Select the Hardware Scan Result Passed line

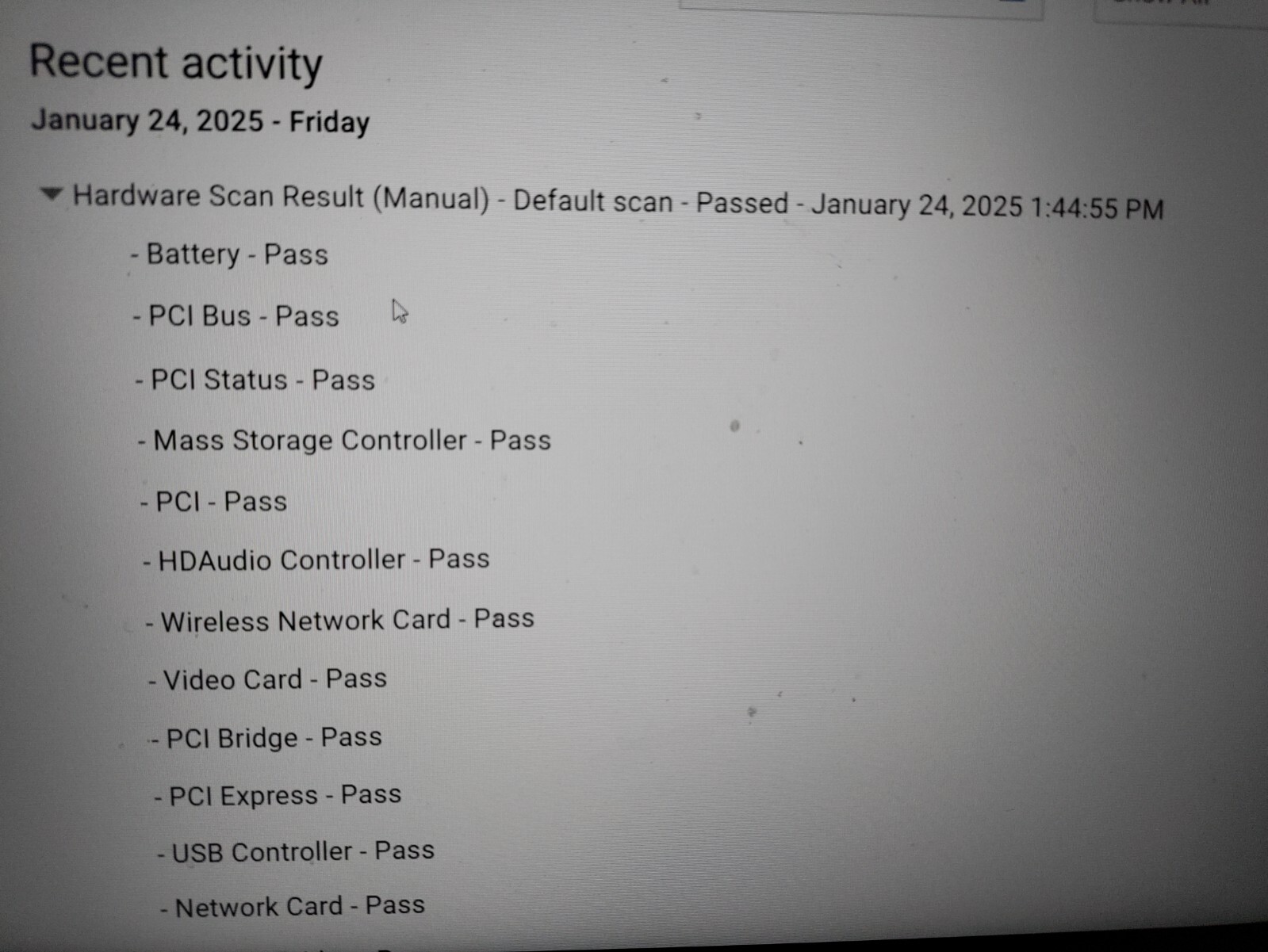point(618,201)
